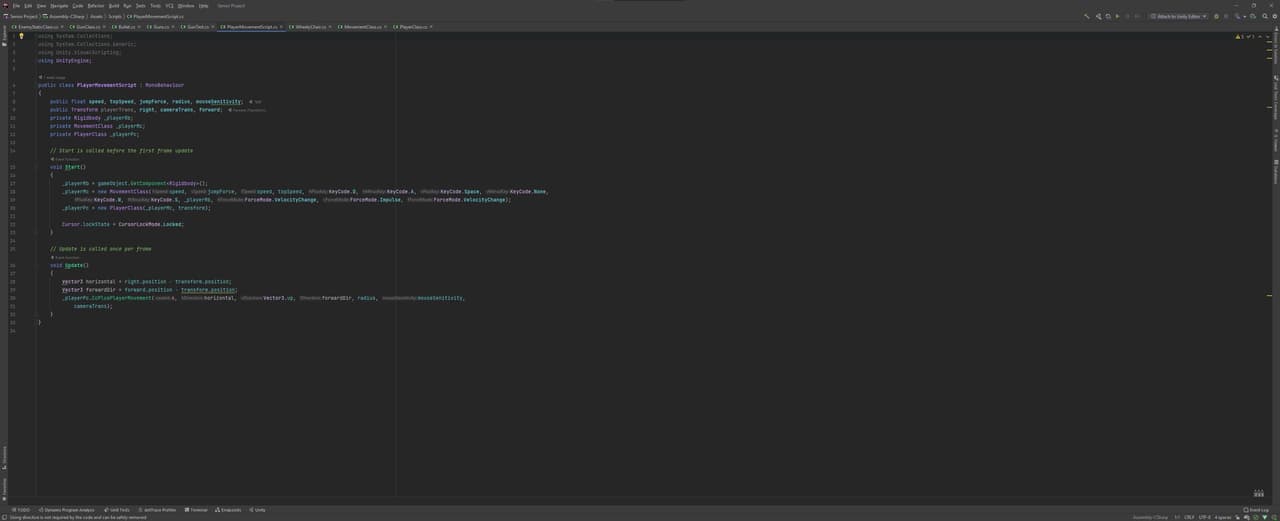Open the Unit Tests tool window
Viewport: 1280px width, 521px height.
[117, 510]
